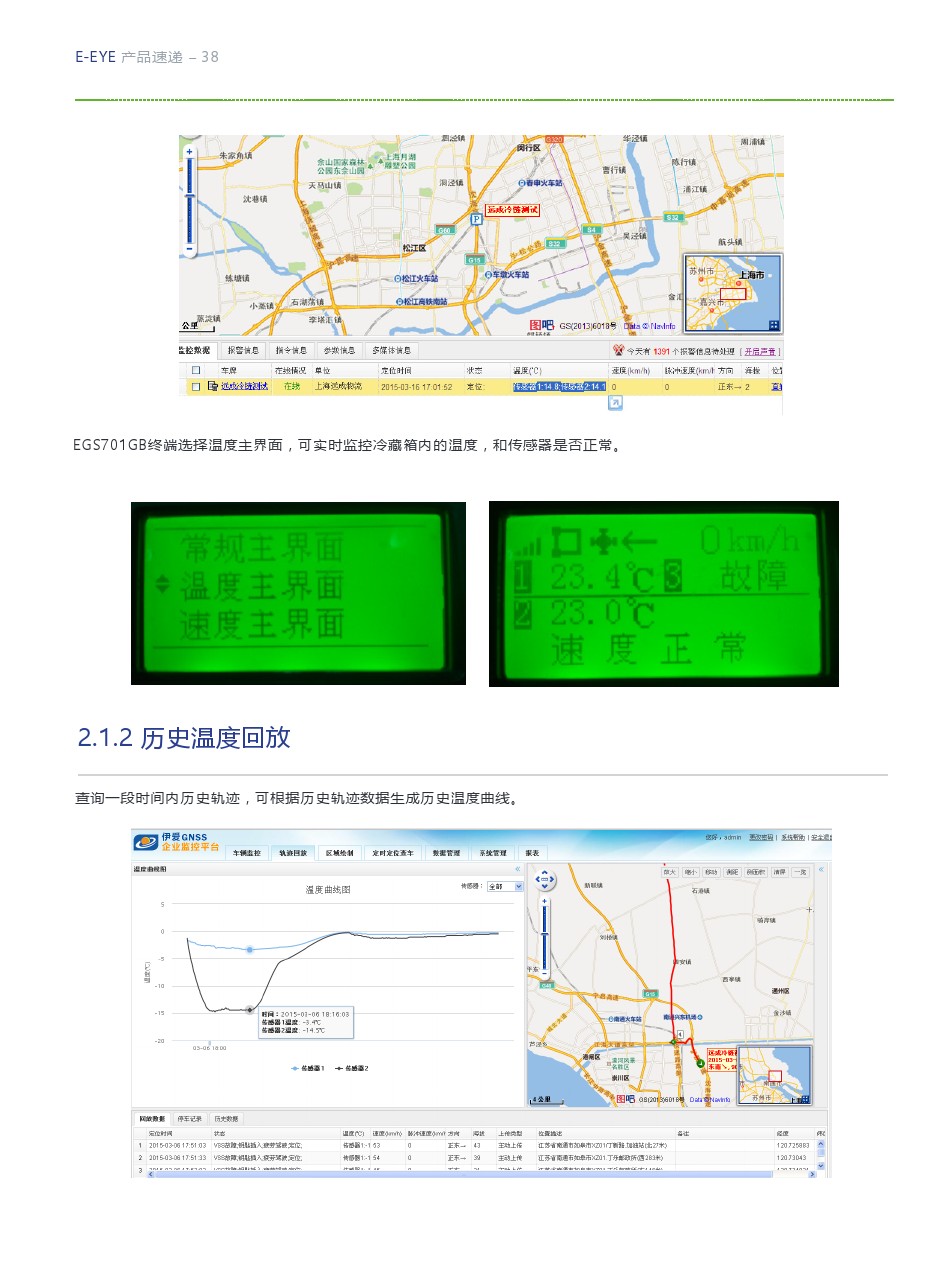Click the green vehicle marker on the route
The height and width of the screenshot is (1276, 945).
tap(700, 1064)
